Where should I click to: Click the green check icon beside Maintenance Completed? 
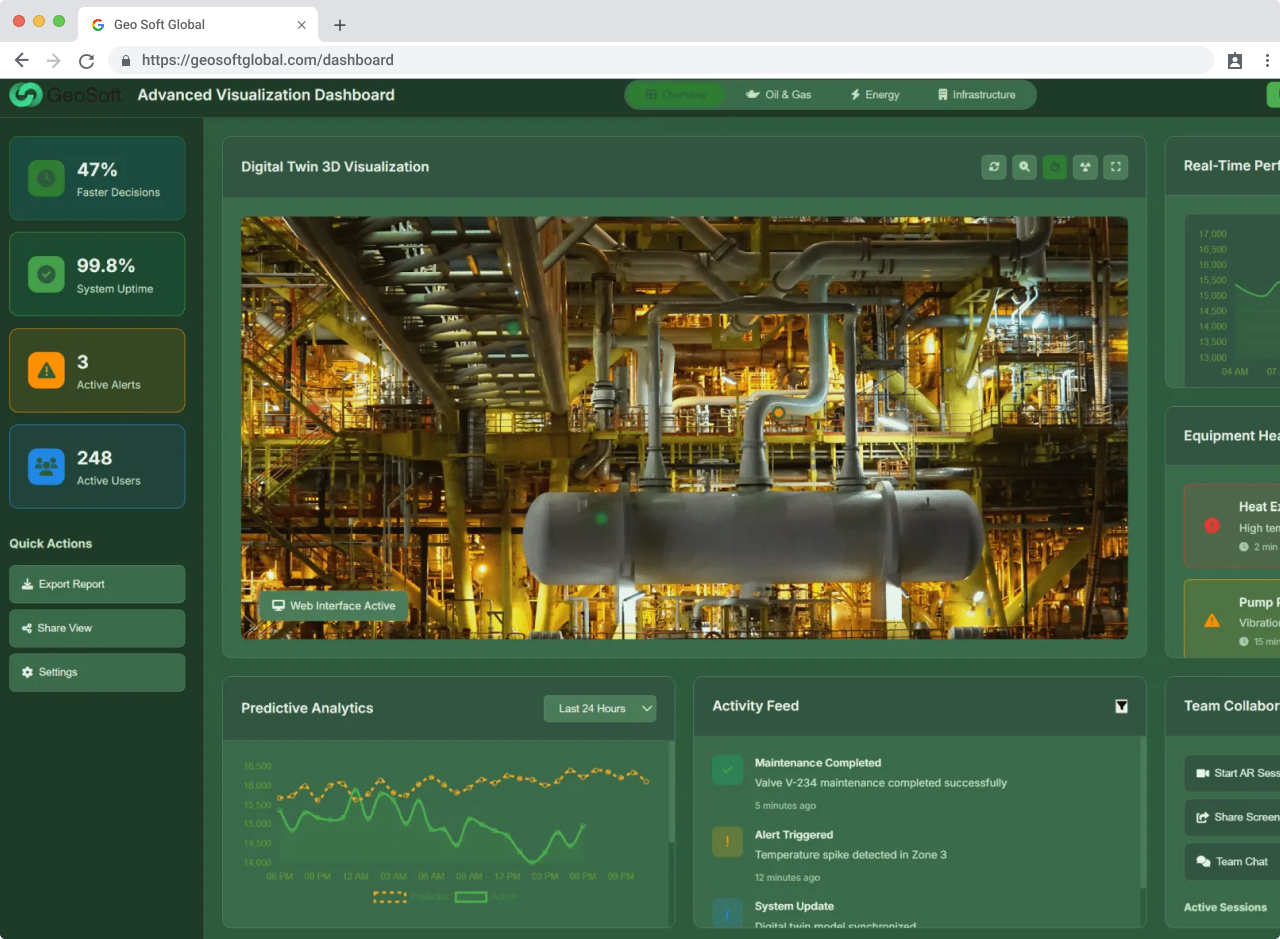pos(727,770)
